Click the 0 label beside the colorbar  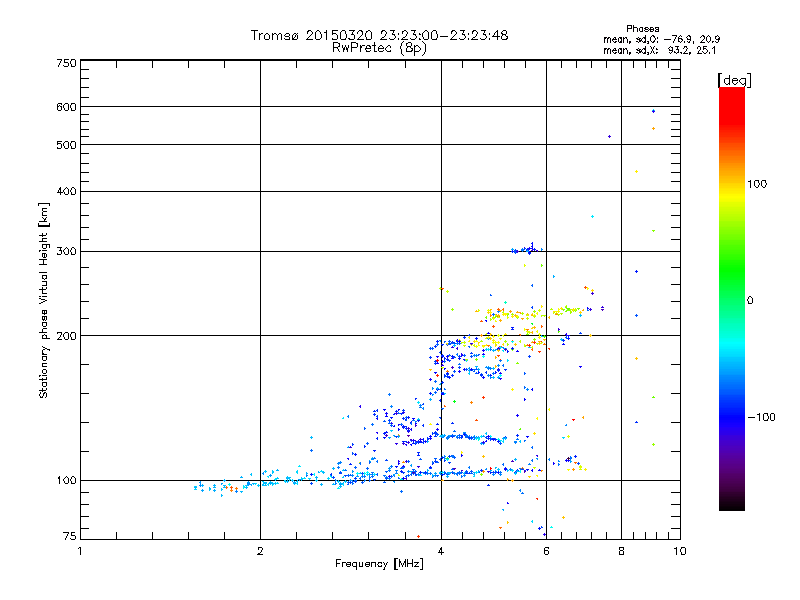(x=749, y=301)
